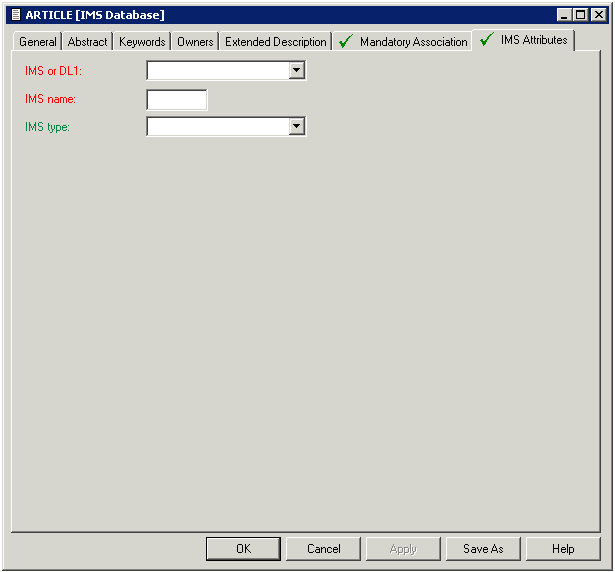
Task: Open Help for this dialog
Action: point(563,549)
